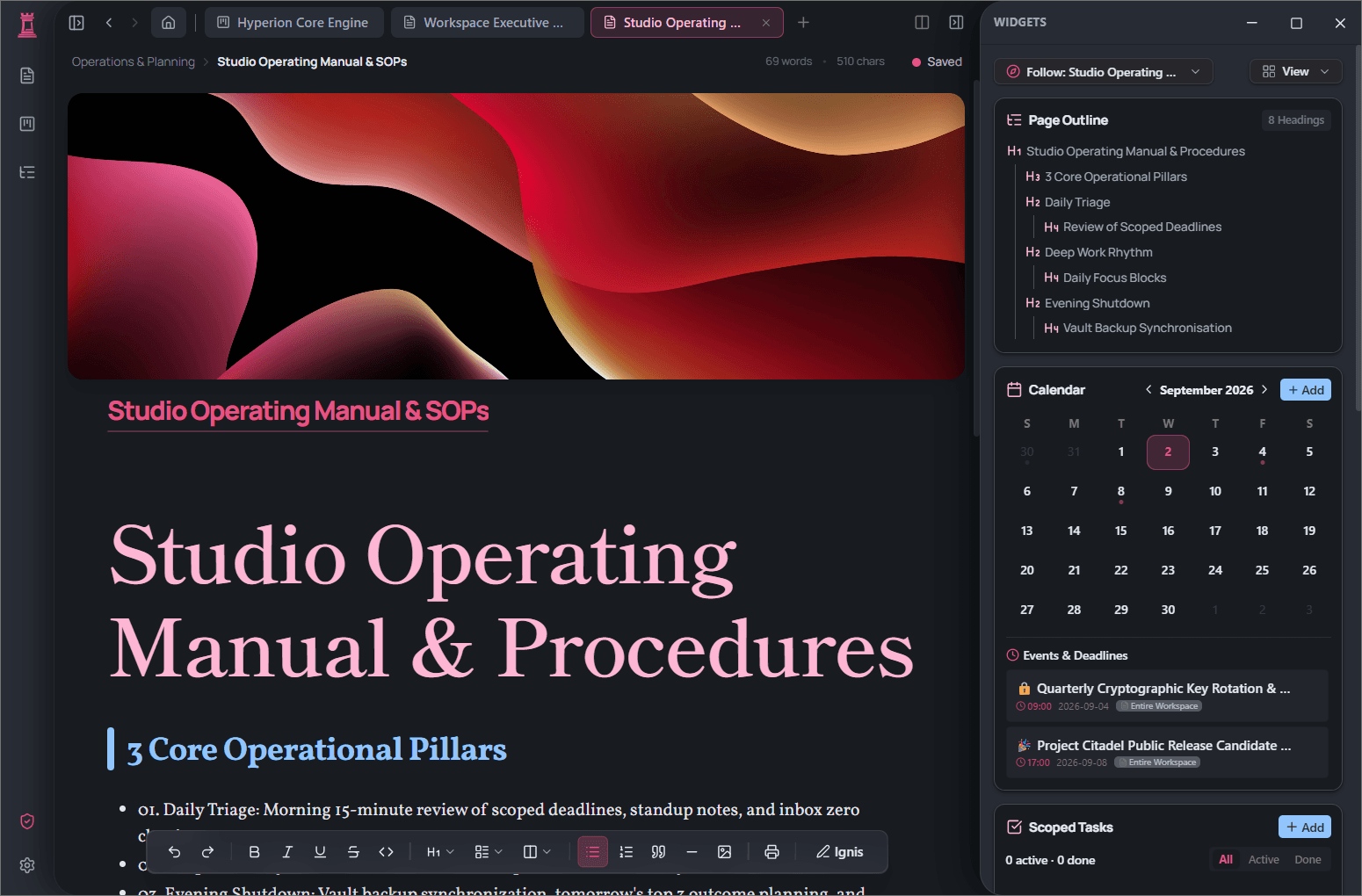
Task: Open Follow: Studio Operating dropdown
Action: point(1103,72)
